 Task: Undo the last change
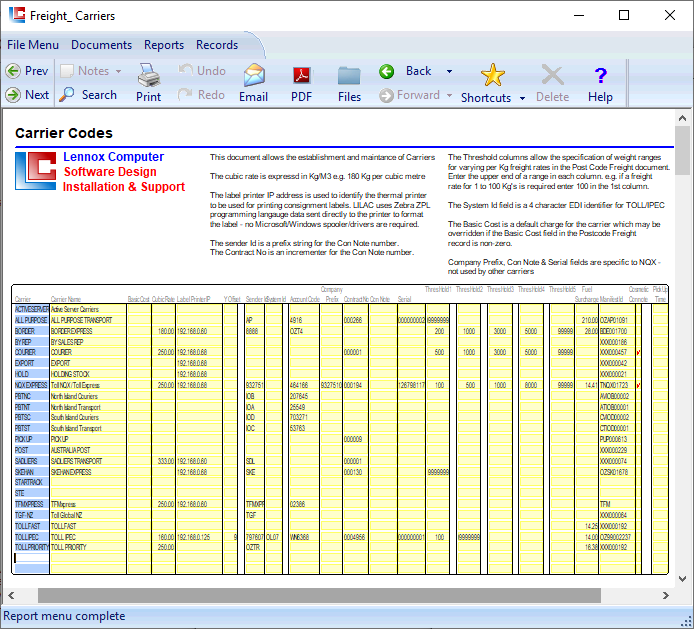coord(202,71)
